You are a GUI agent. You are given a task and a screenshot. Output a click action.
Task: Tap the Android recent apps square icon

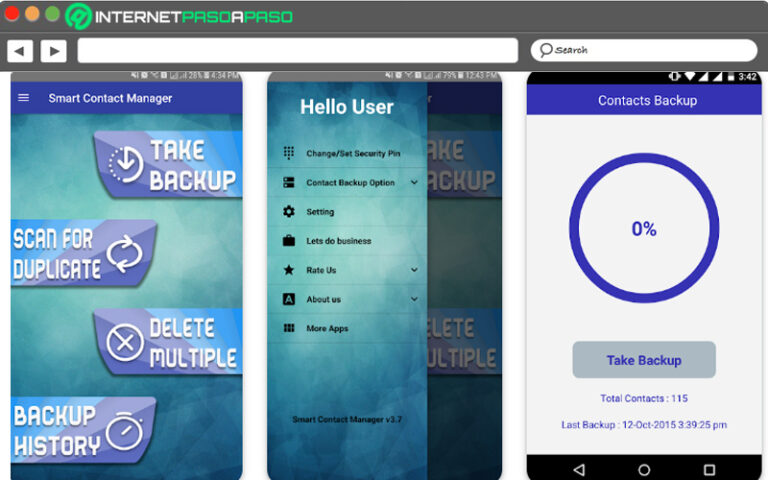pos(709,469)
